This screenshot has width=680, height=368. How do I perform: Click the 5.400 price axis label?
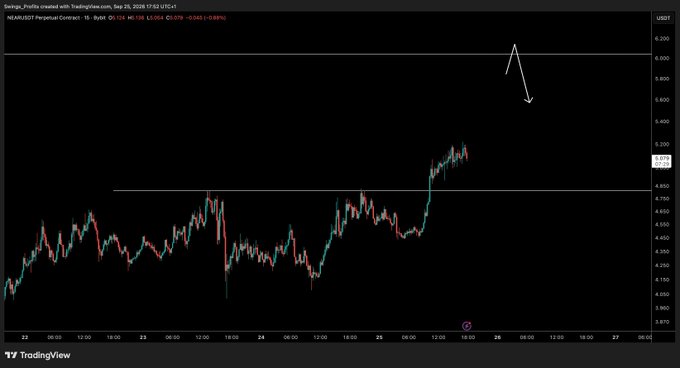[x=662, y=121]
